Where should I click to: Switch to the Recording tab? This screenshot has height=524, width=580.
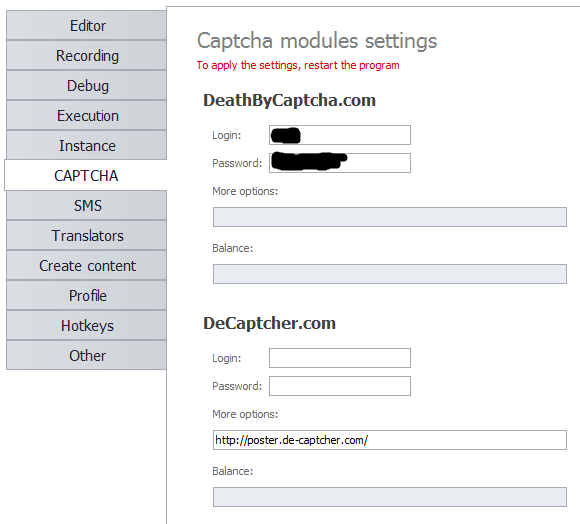87,55
